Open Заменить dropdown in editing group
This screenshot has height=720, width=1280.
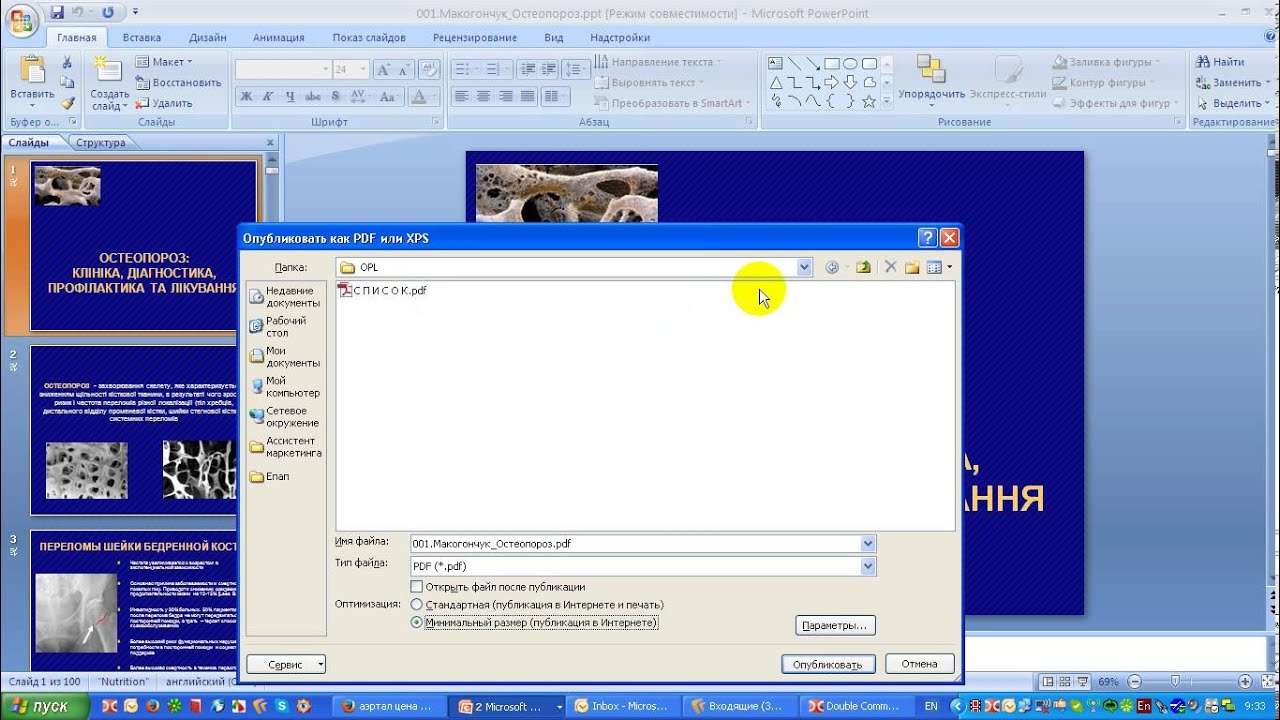(1235, 83)
